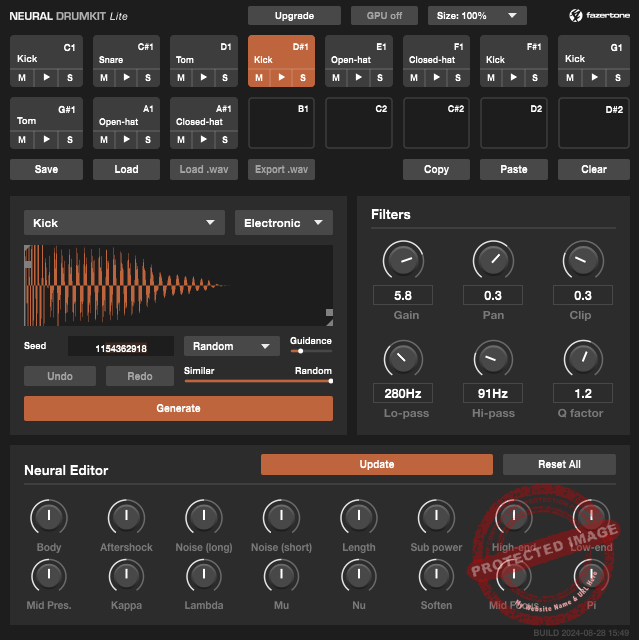The width and height of the screenshot is (639, 640).
Task: Copy the selected pad
Action: tap(437, 169)
